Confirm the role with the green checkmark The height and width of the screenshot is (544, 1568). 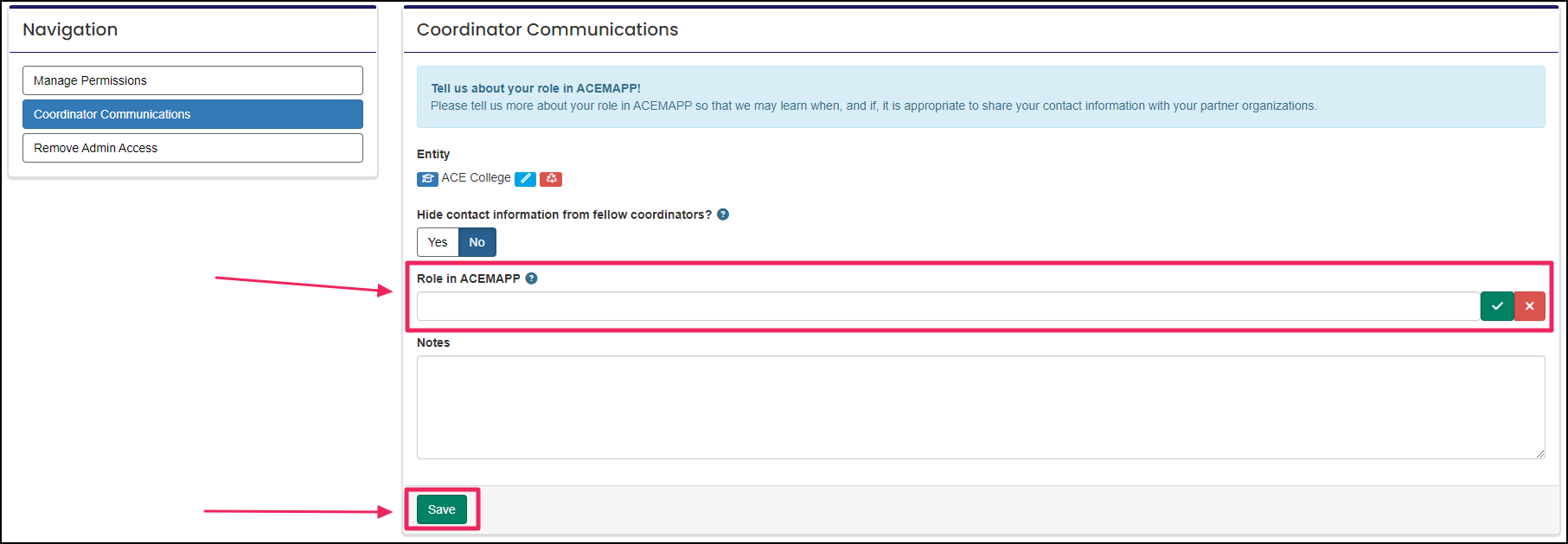coord(1497,306)
